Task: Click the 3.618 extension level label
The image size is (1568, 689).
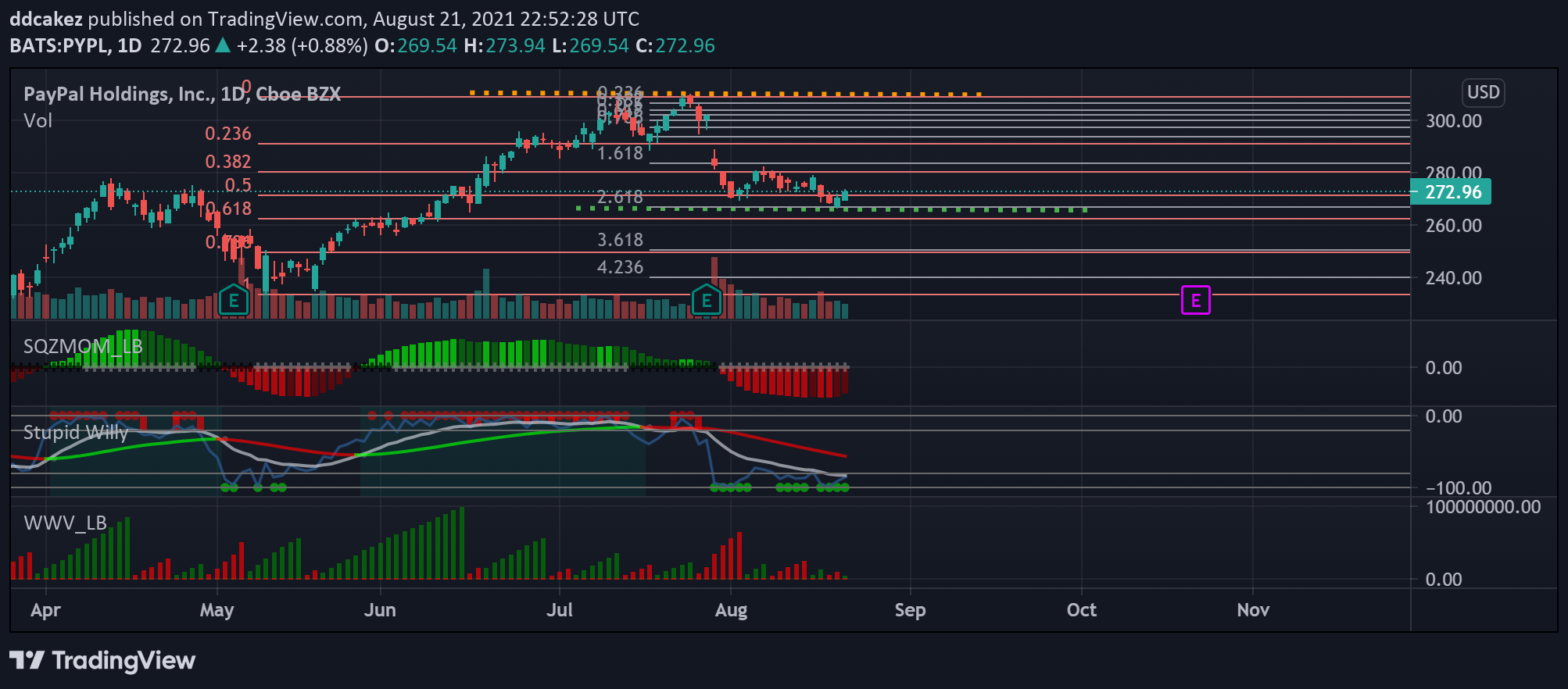Action: 620,240
